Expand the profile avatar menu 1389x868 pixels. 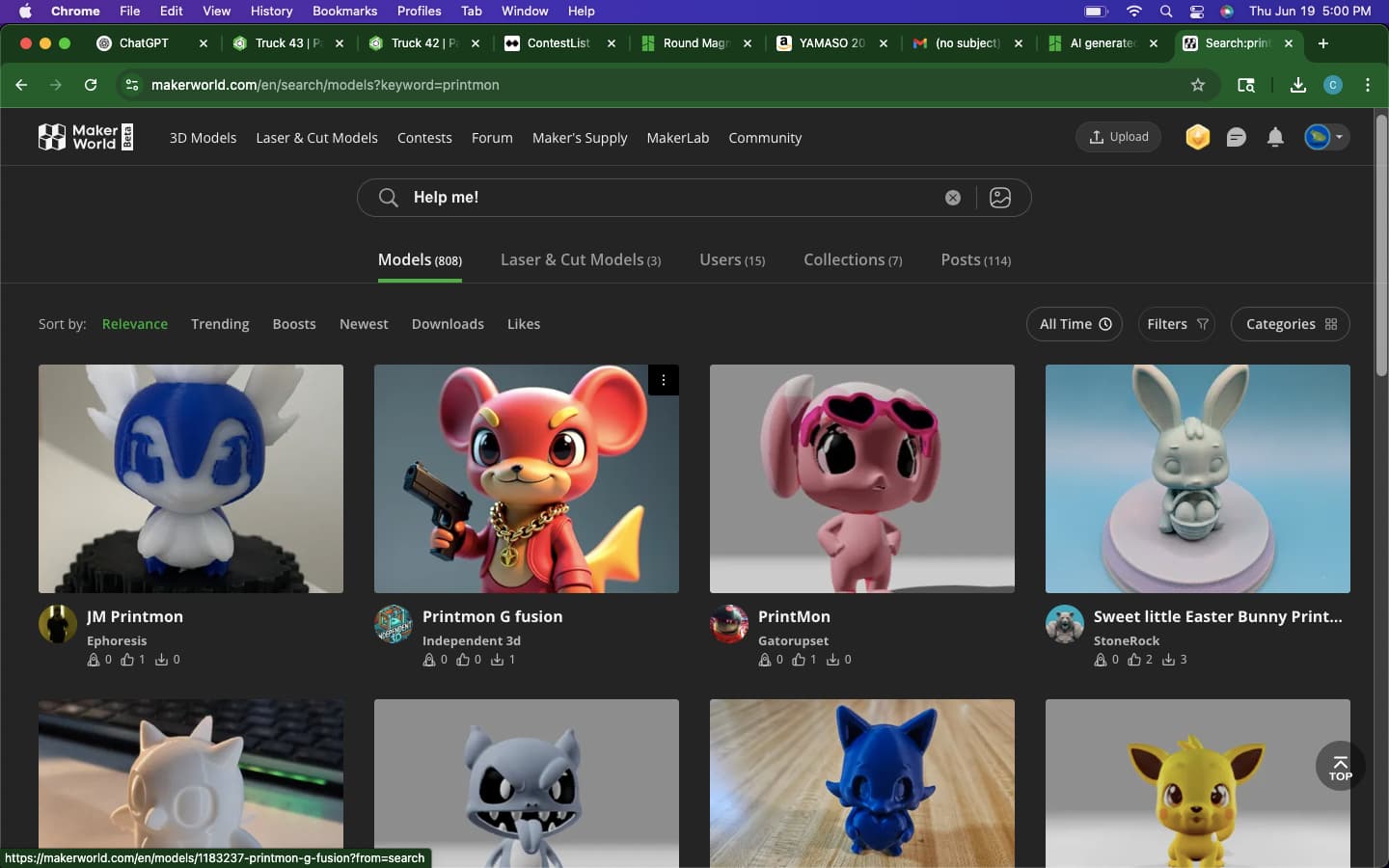point(1325,137)
